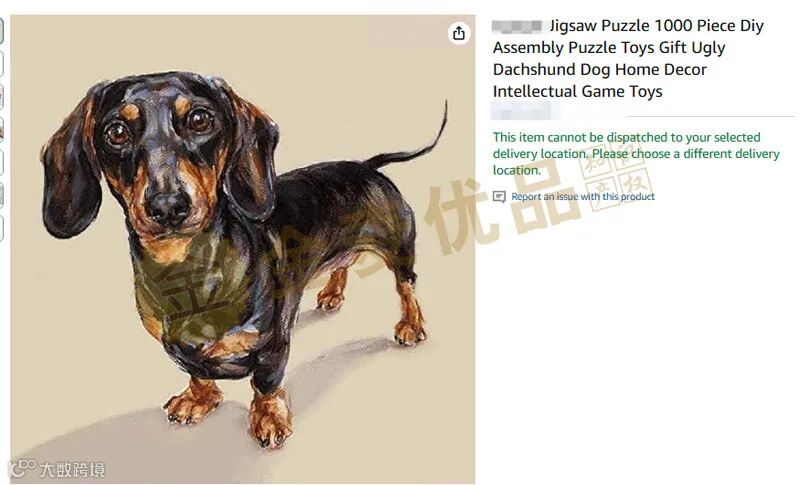The image size is (800, 485).
Task: Select the third thumbnail in left strip
Action: [2, 97]
